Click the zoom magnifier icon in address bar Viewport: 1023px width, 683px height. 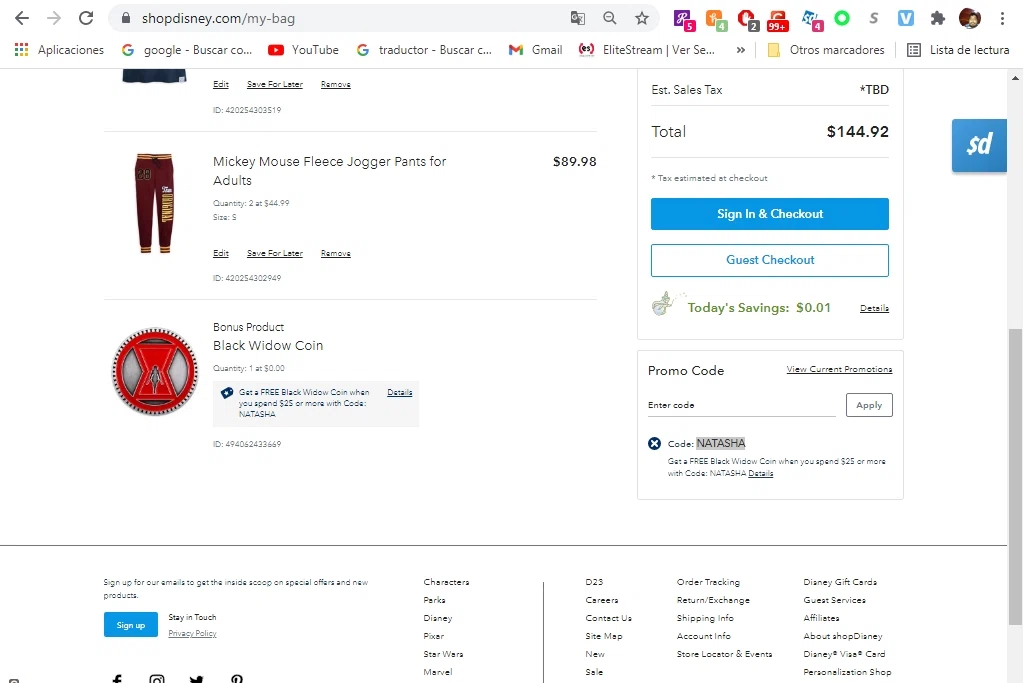point(609,18)
